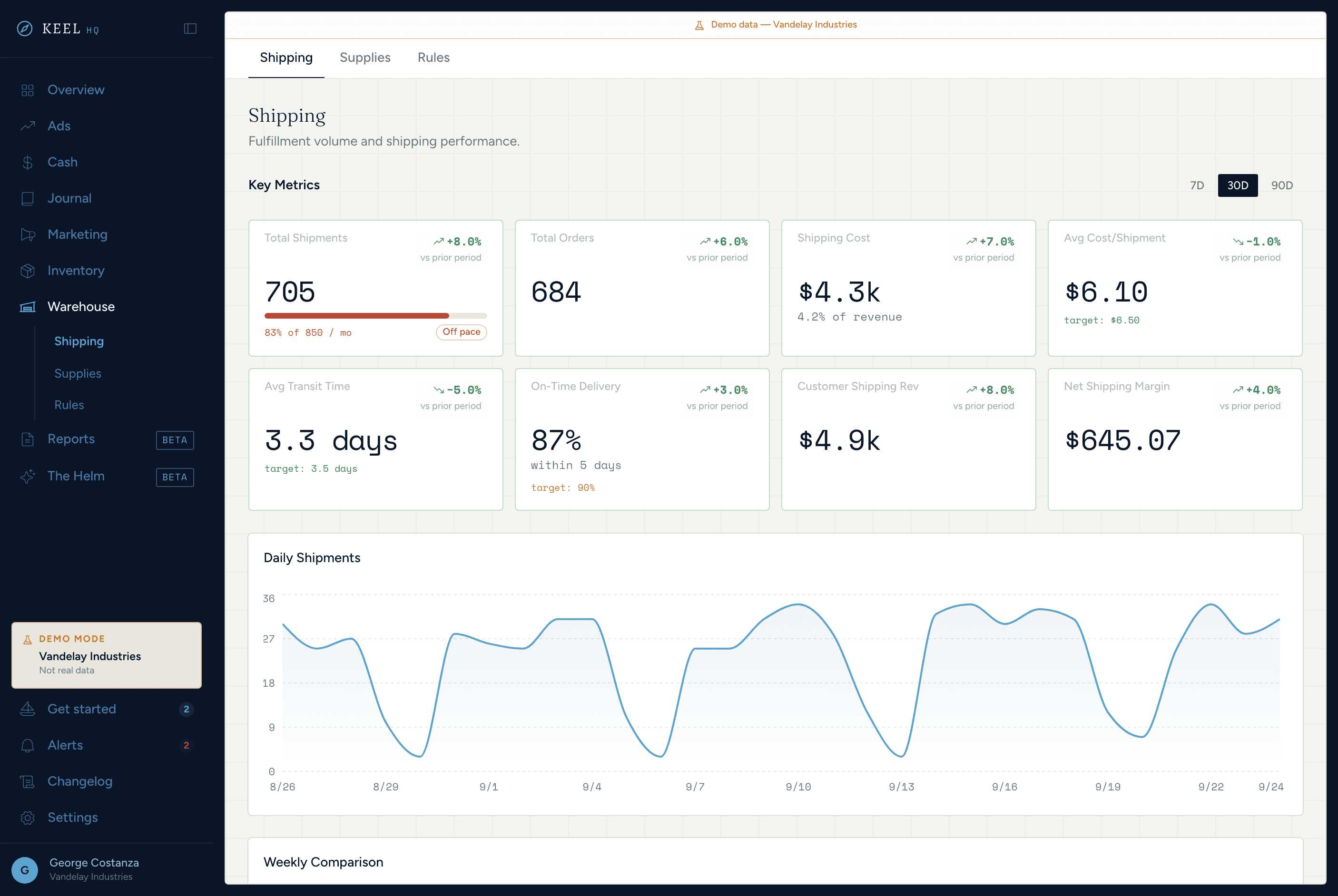This screenshot has height=896, width=1338.
Task: Click the Off pace status badge
Action: [x=461, y=332]
